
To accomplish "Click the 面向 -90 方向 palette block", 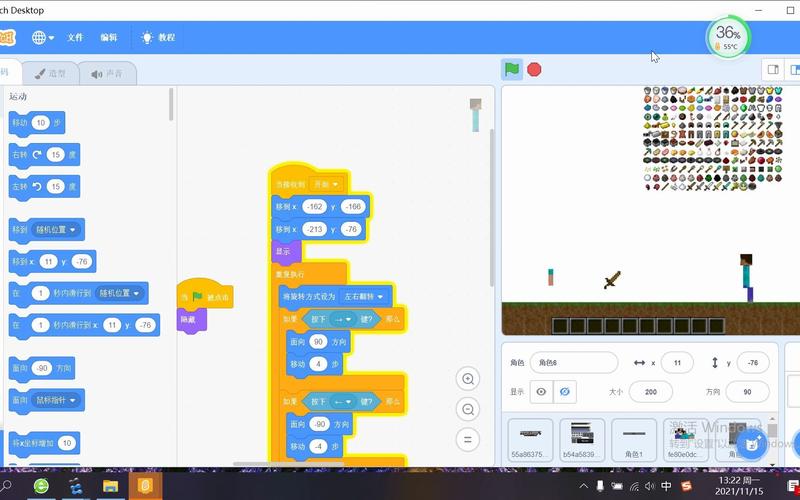I will tap(42, 368).
